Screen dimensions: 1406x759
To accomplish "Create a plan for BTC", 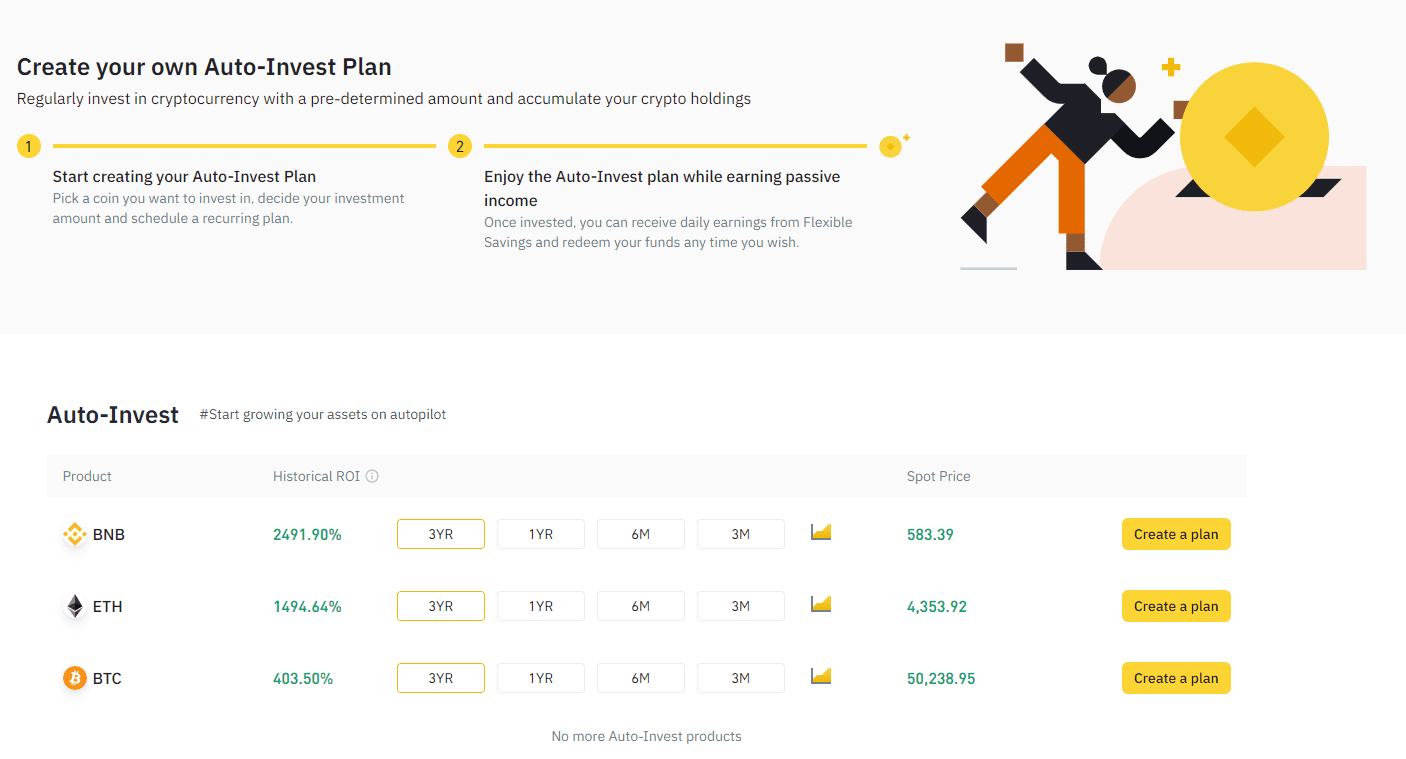I will tap(1176, 678).
